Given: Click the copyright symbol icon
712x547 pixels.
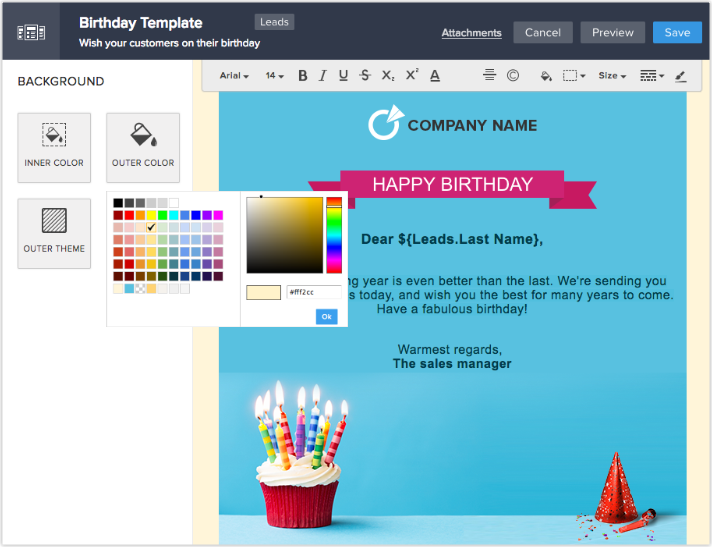Looking at the screenshot, I should (x=513, y=76).
